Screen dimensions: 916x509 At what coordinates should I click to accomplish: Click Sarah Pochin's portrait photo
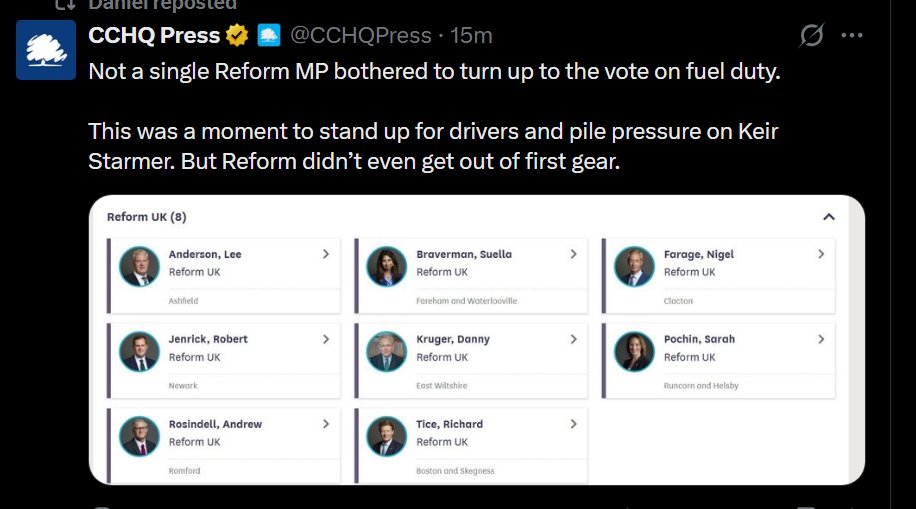click(634, 352)
